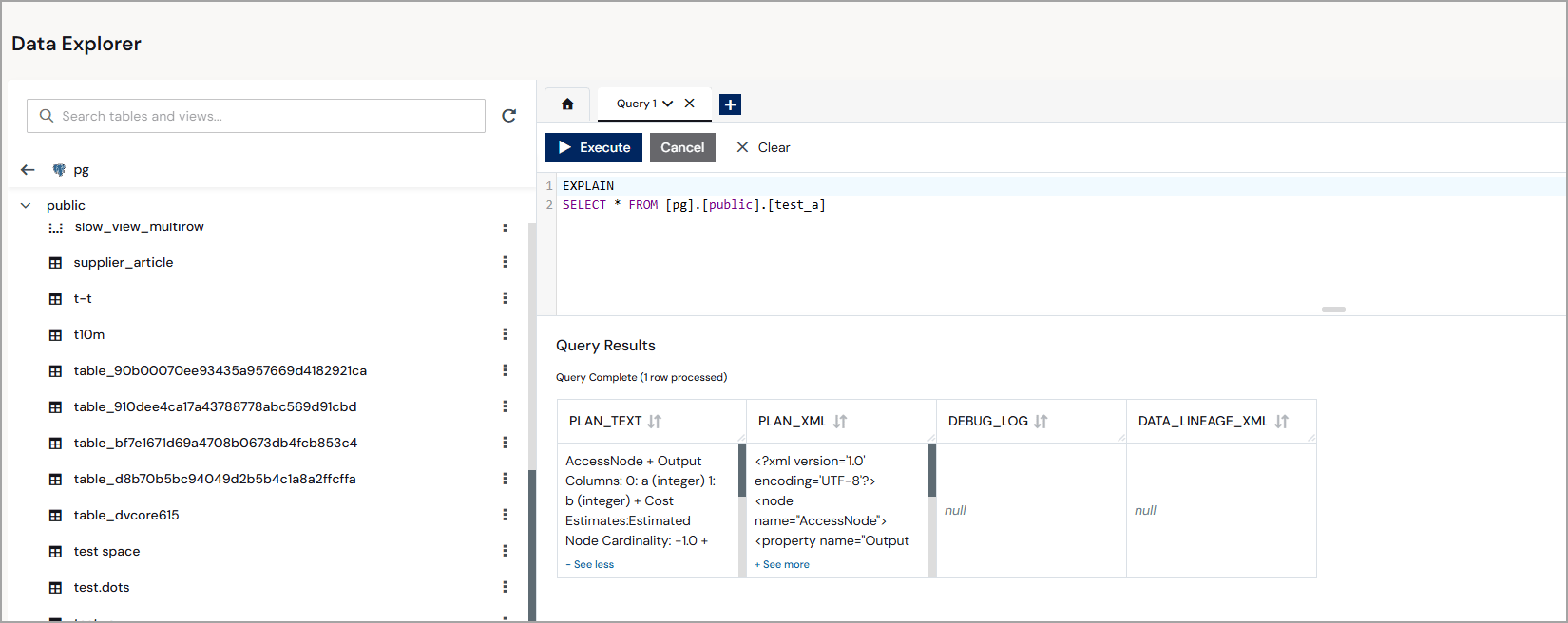Go back using the left arrow beside pg
This screenshot has width=1568, height=623.
tap(28, 170)
